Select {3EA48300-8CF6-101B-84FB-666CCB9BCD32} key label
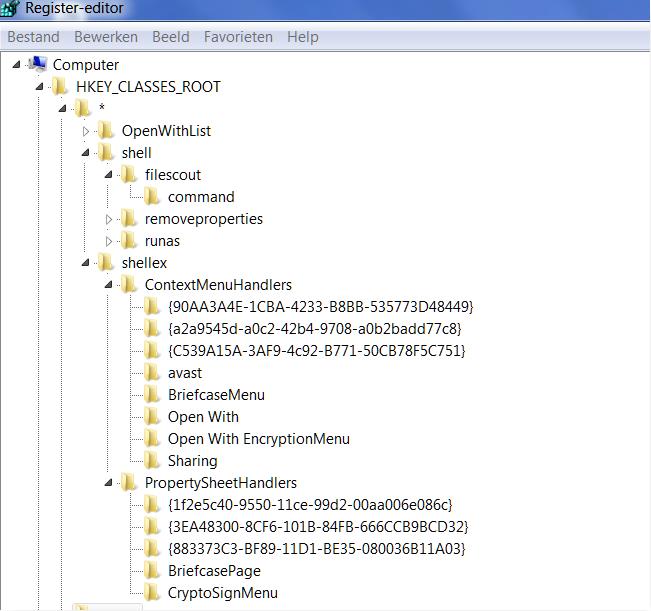651x611 pixels. click(x=318, y=527)
